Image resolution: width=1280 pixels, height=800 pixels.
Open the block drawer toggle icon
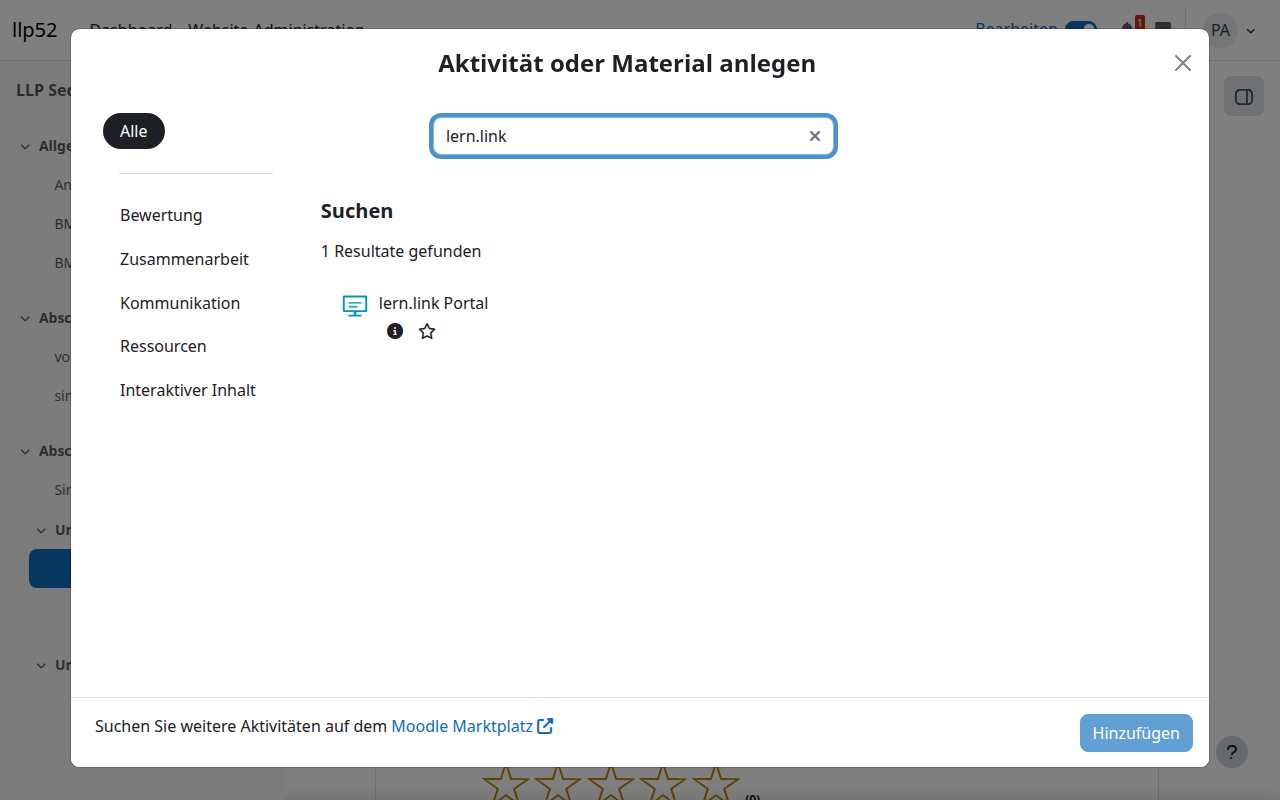[1244, 96]
